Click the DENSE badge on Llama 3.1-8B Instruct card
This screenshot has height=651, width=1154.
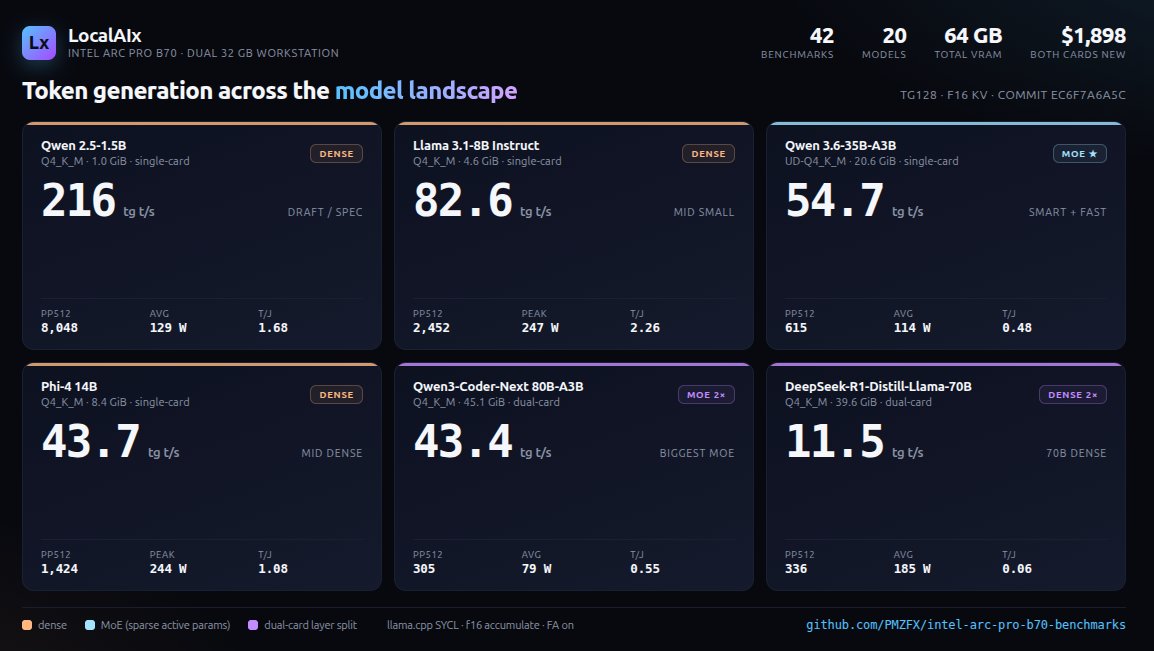pyautogui.click(x=708, y=154)
